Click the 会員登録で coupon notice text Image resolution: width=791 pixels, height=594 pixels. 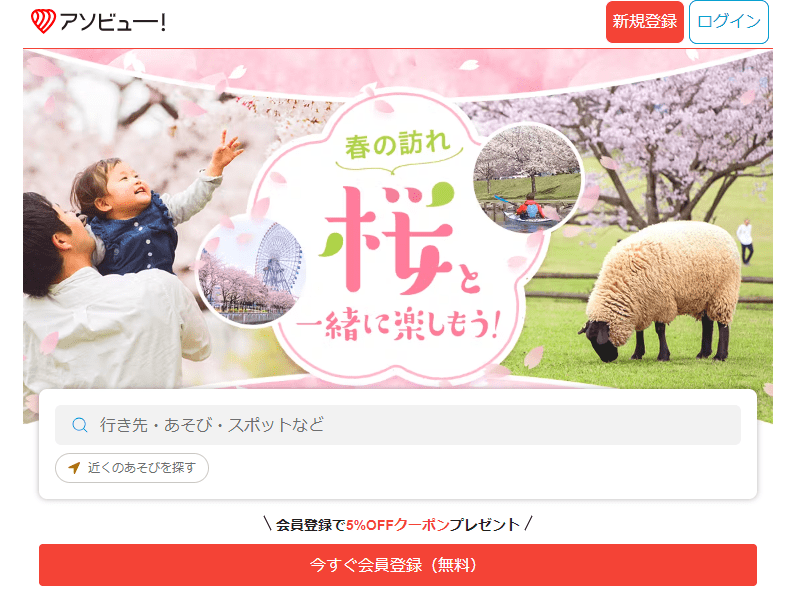tap(310, 525)
